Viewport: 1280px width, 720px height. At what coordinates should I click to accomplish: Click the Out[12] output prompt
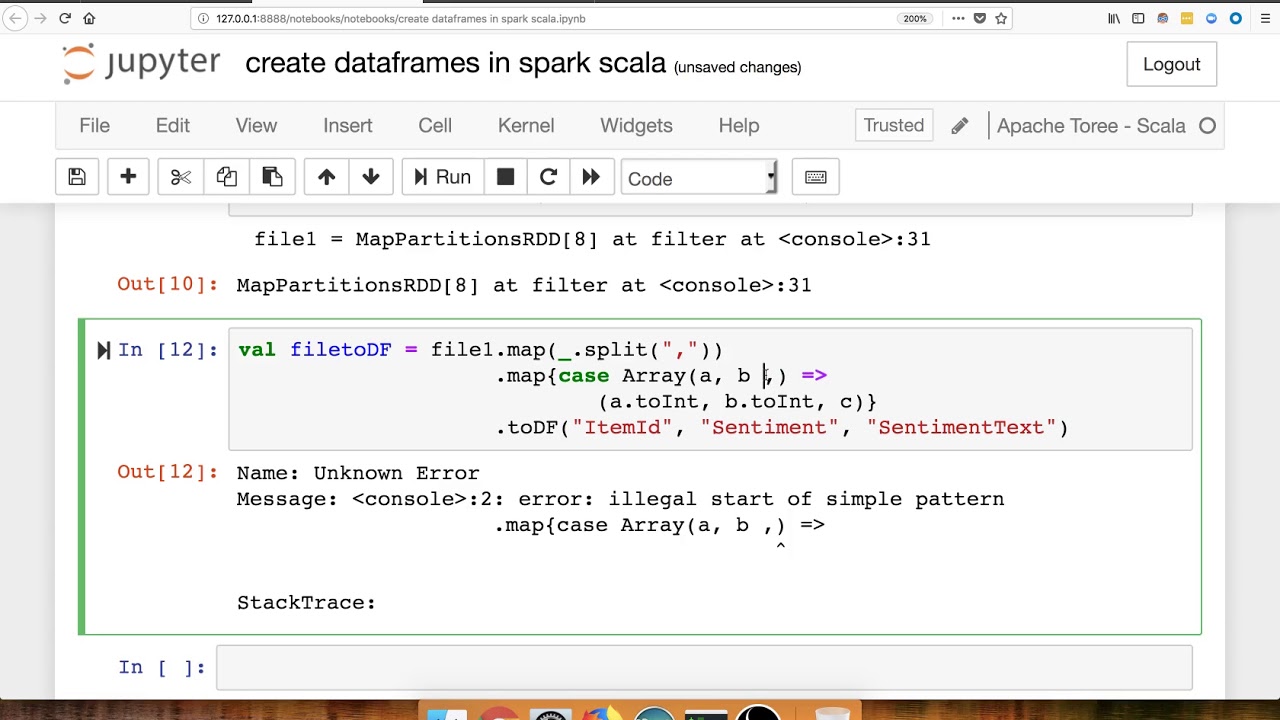click(167, 472)
